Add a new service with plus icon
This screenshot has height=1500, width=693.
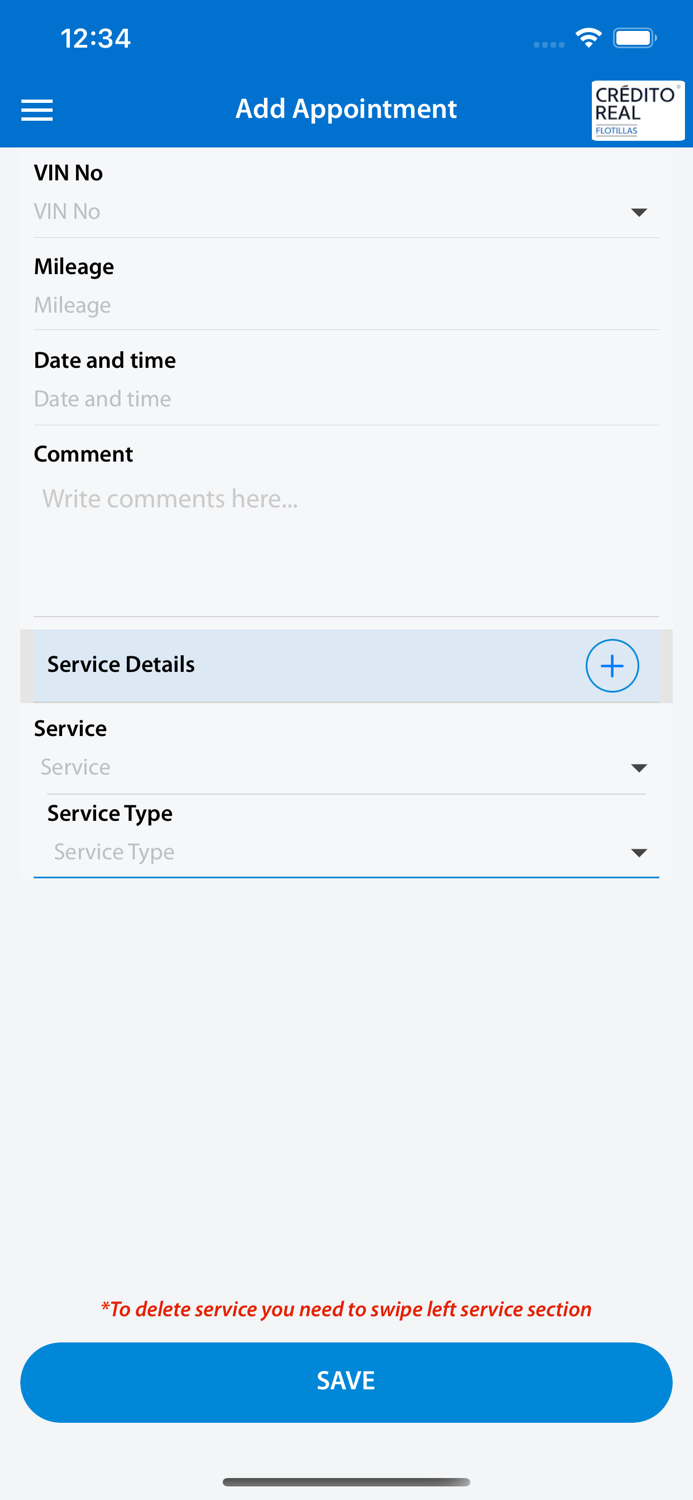click(x=612, y=666)
